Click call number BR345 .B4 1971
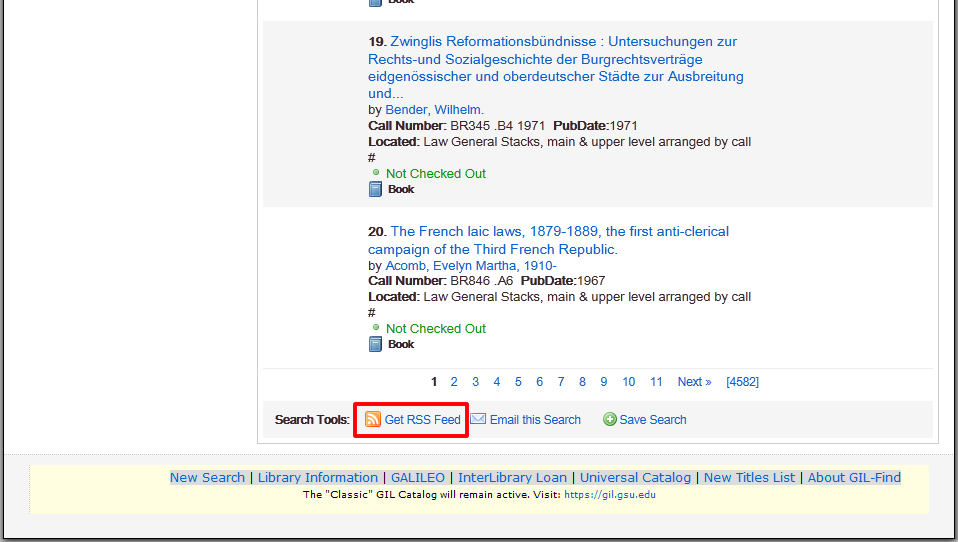958x542 pixels. tap(497, 126)
